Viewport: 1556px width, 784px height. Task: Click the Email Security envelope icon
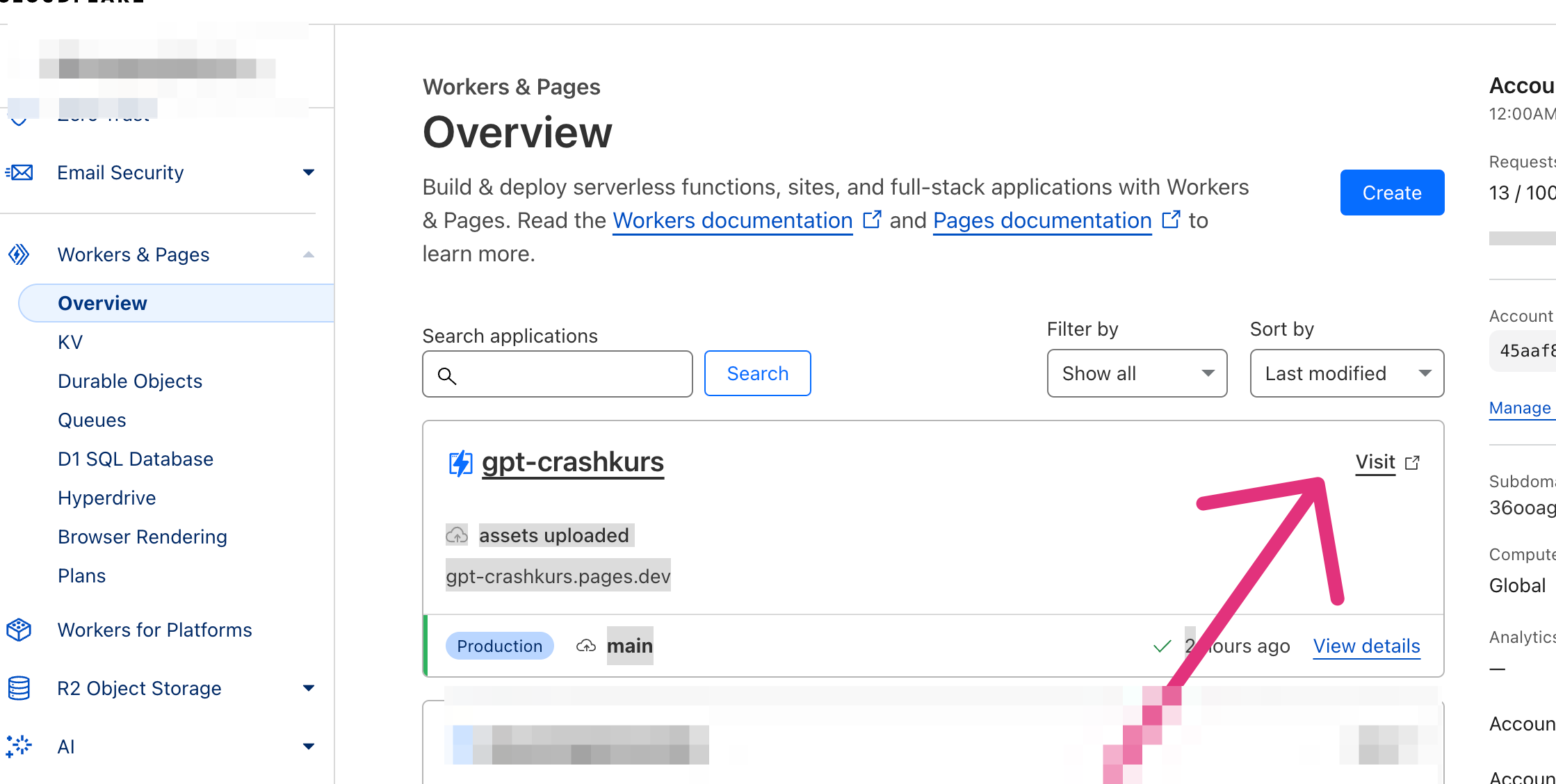19,172
